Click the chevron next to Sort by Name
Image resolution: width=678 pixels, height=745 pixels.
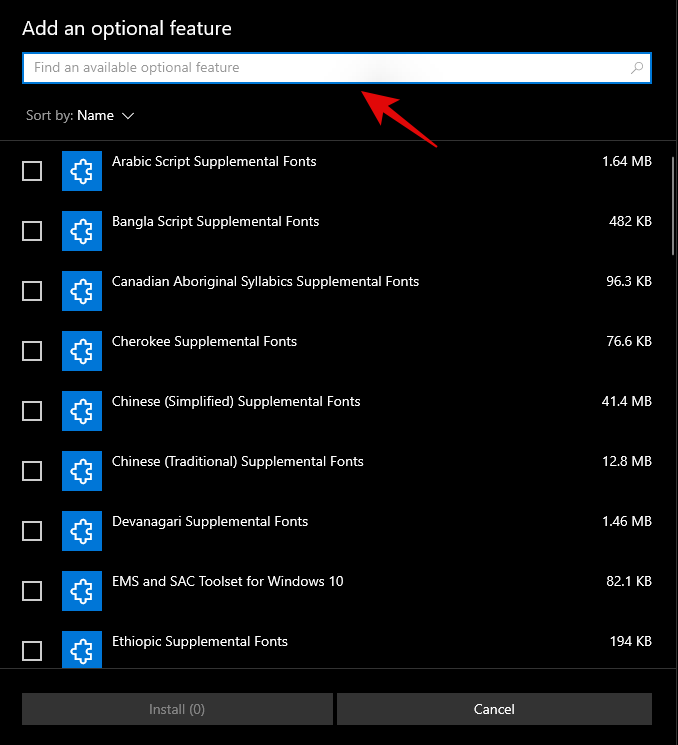128,116
